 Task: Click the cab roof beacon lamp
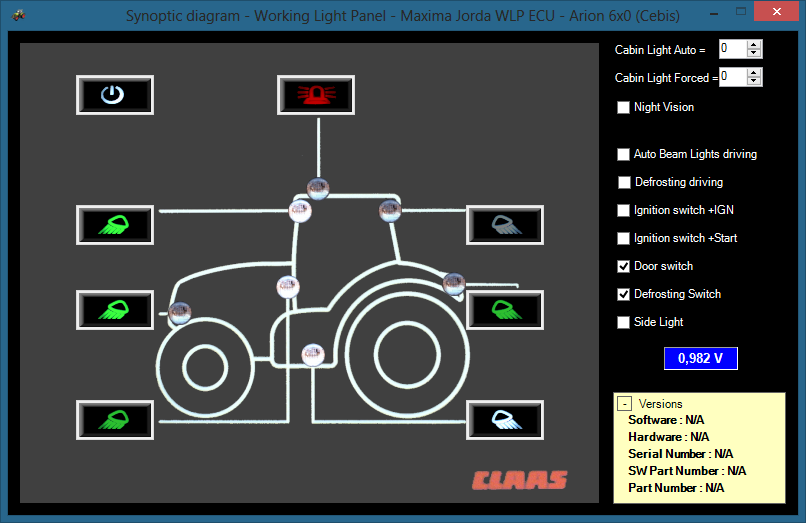click(x=318, y=189)
